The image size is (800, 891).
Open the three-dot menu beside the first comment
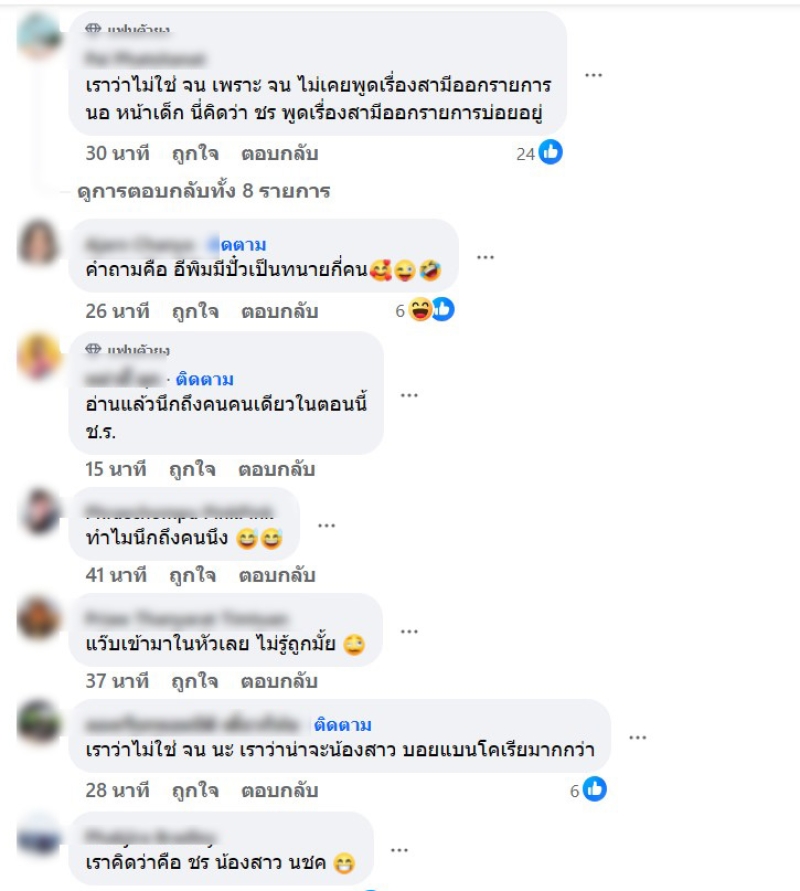593,75
